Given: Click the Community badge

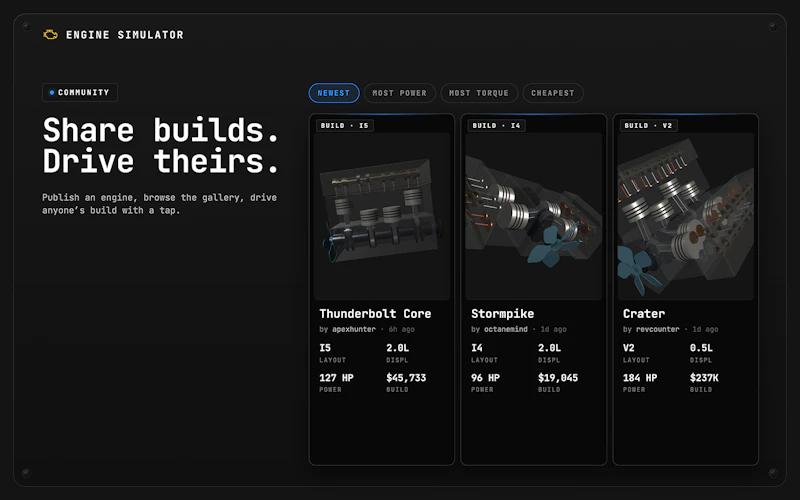Looking at the screenshot, I should click(x=80, y=92).
